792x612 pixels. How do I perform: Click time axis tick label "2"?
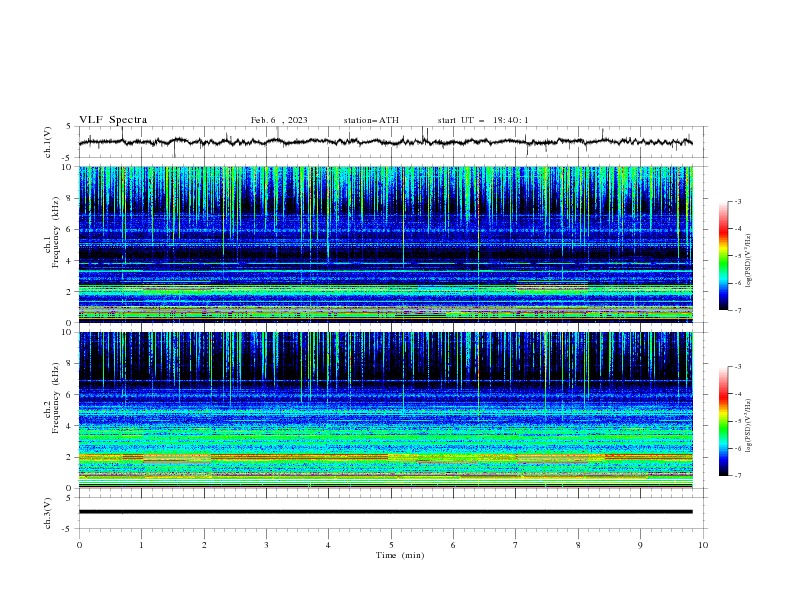(x=204, y=545)
